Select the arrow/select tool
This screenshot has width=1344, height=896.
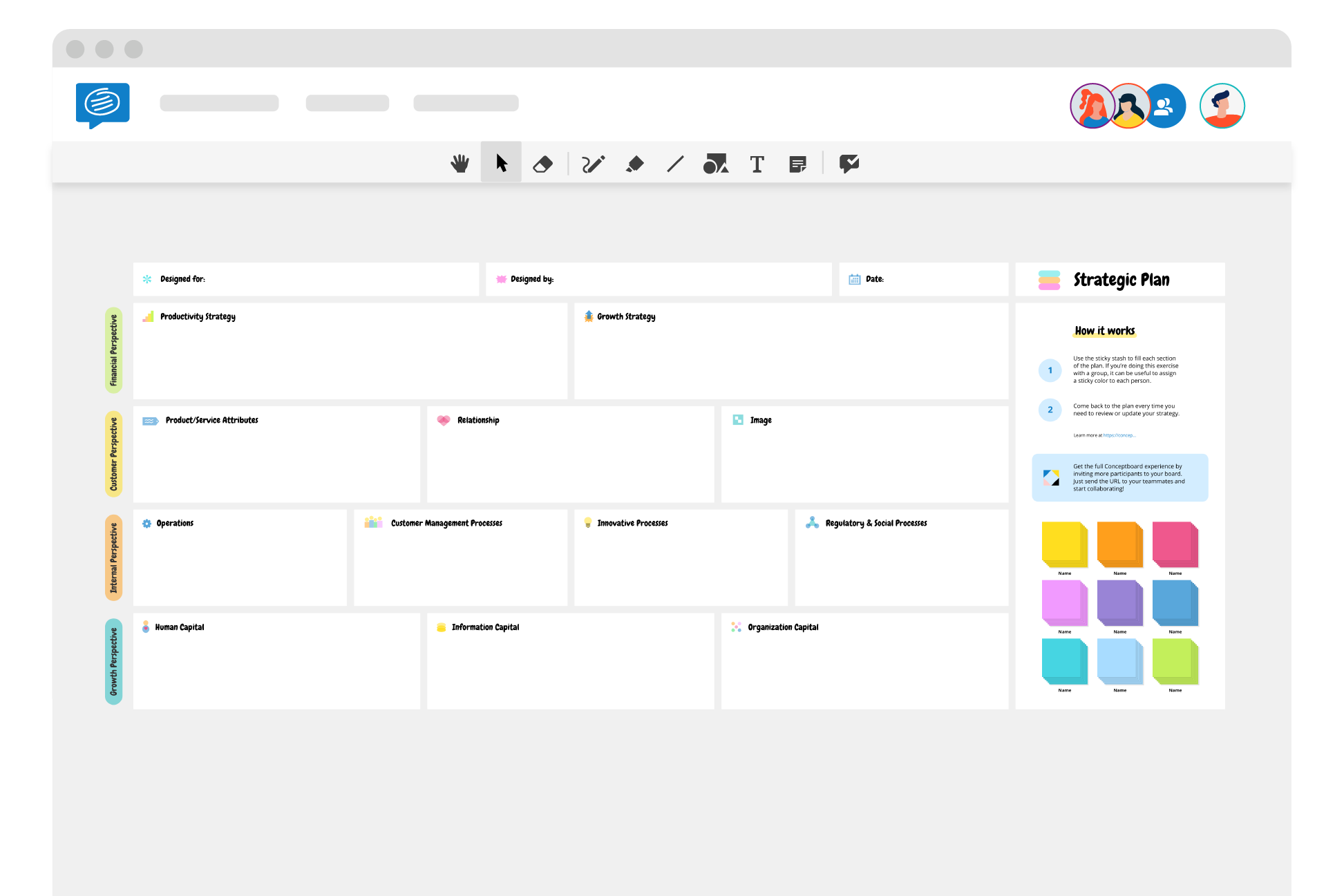502,163
